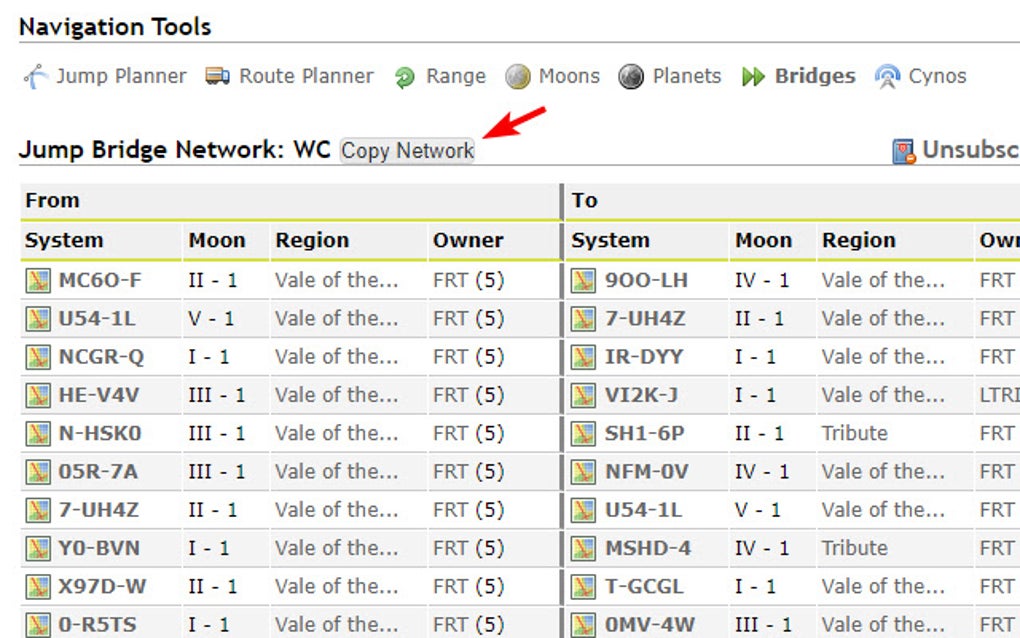The height and width of the screenshot is (638, 1020).
Task: Open map icon for MSHD-4 destination
Action: click(x=584, y=550)
